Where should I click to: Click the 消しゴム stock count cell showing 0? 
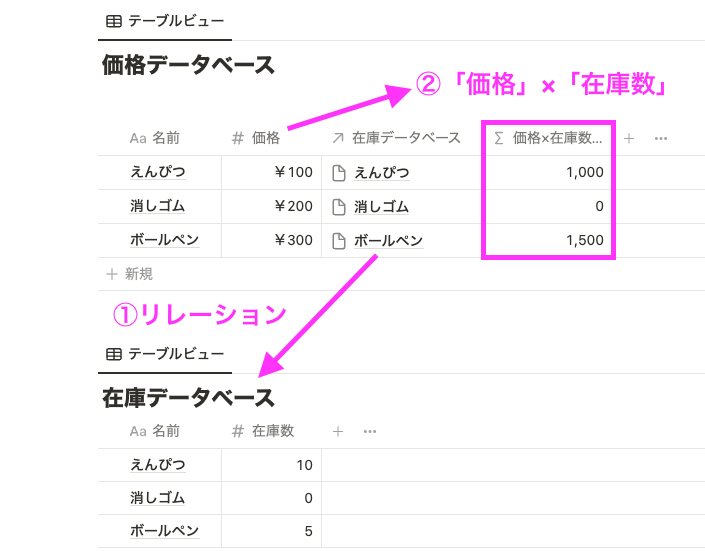(x=272, y=498)
